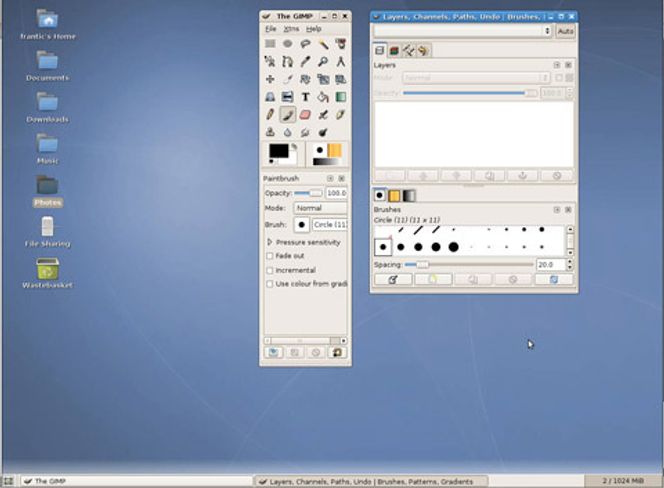
Task: Select the Clone stamp tool
Action: pos(270,132)
